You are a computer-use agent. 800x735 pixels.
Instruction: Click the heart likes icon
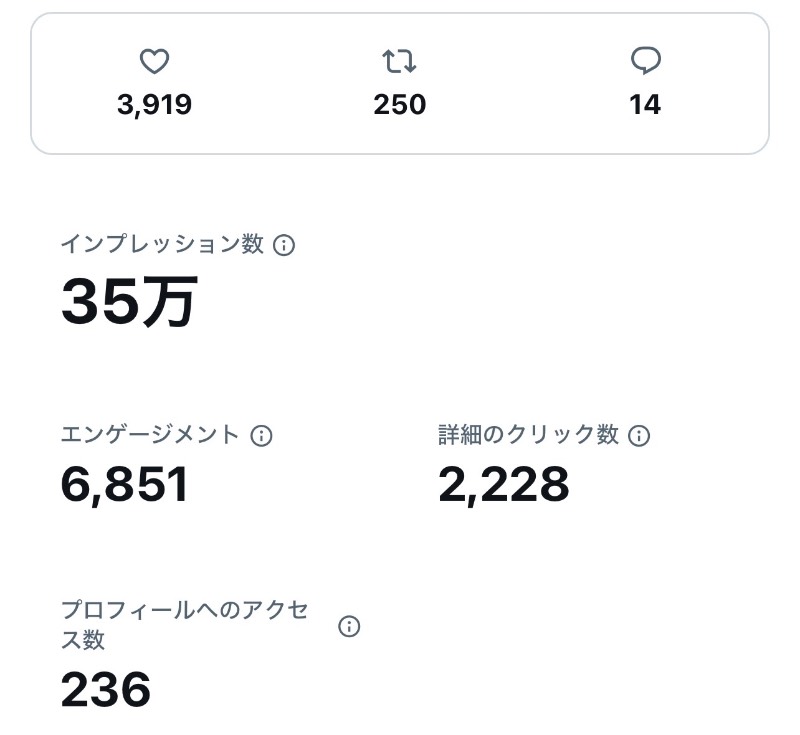click(154, 61)
